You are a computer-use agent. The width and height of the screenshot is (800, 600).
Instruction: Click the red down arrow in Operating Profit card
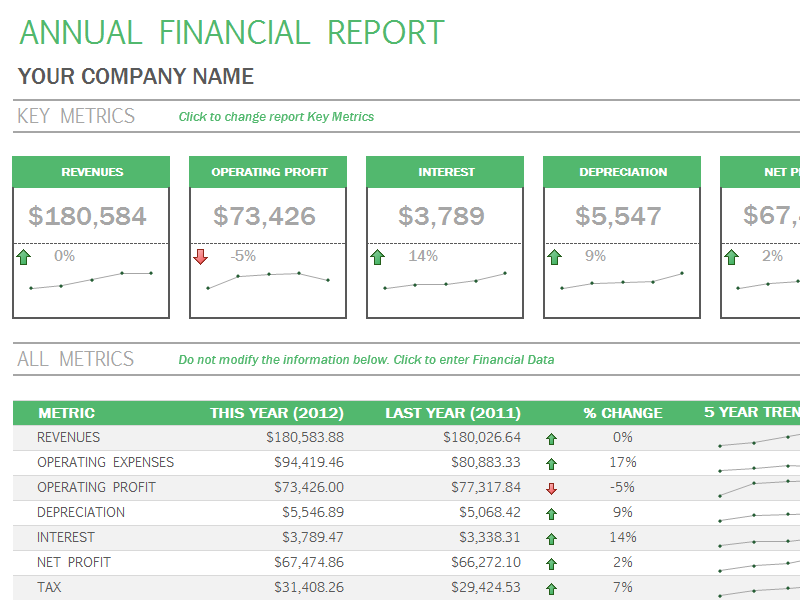[200, 258]
